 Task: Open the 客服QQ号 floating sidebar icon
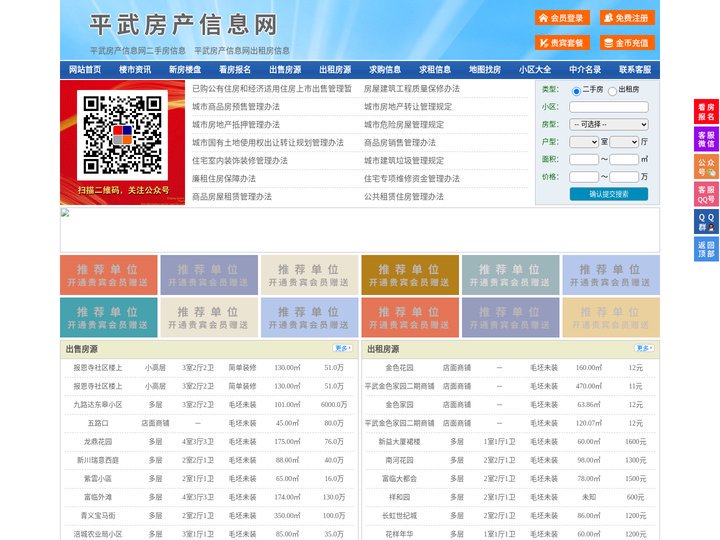706,194
